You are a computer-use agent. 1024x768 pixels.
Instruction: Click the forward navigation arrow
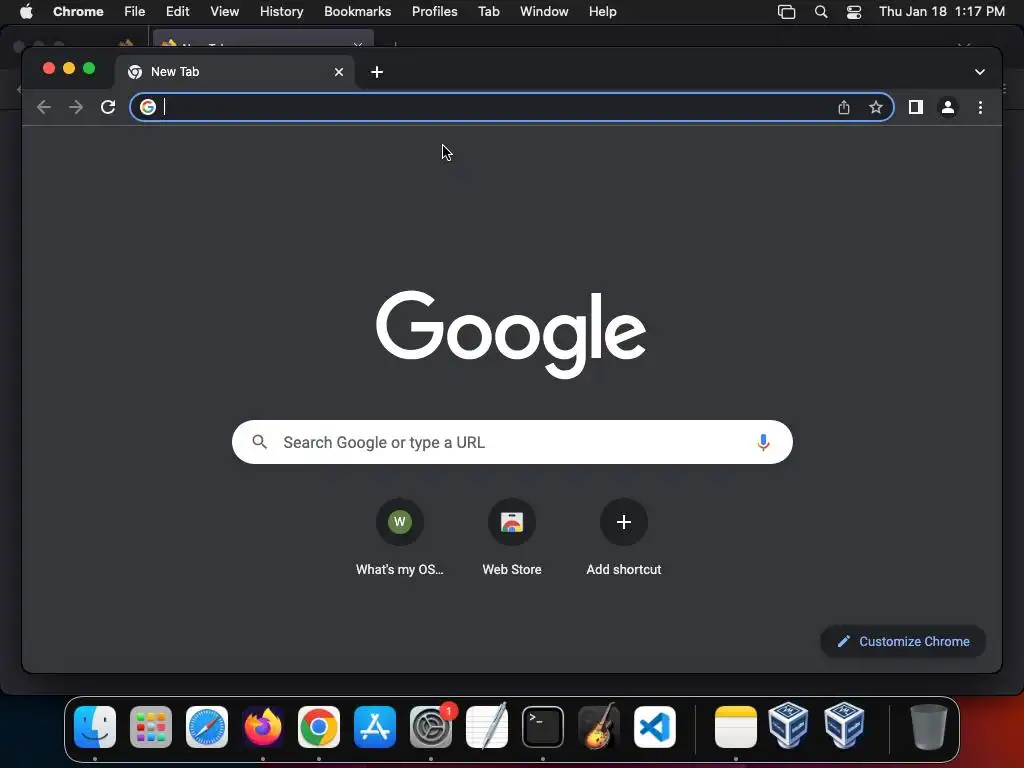[76, 107]
